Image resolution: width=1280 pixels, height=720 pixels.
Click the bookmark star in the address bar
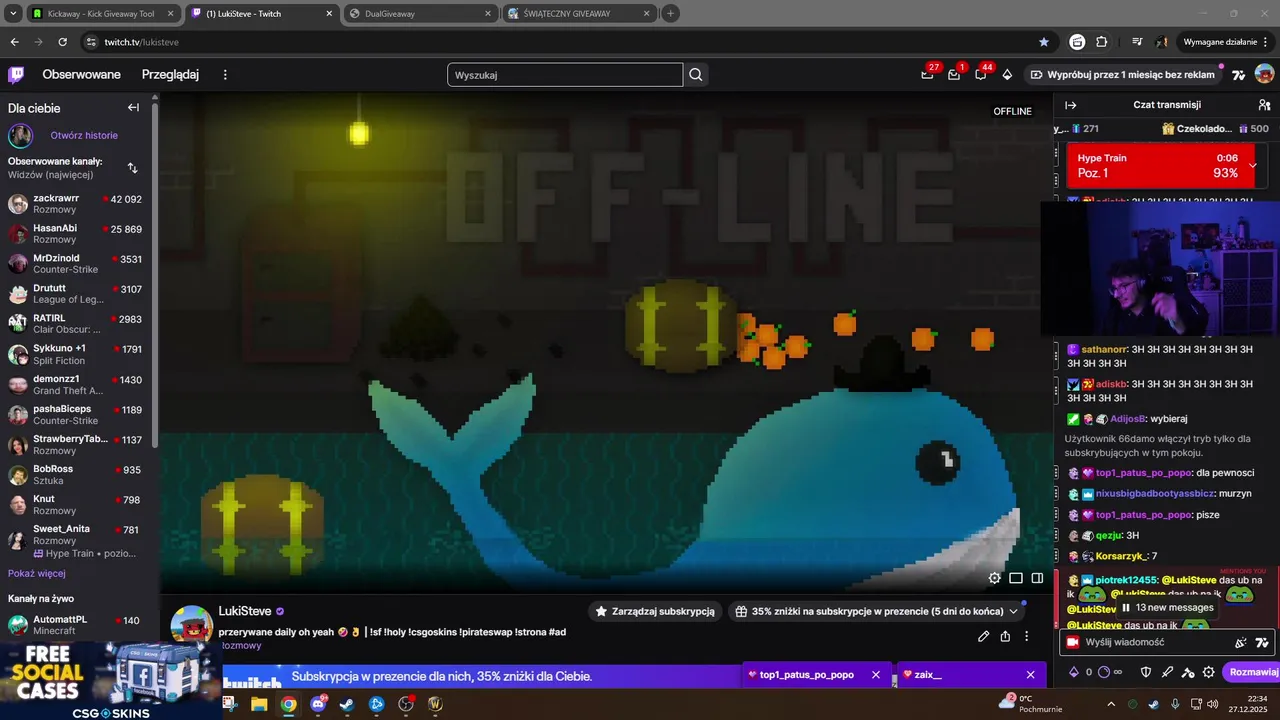(1044, 42)
